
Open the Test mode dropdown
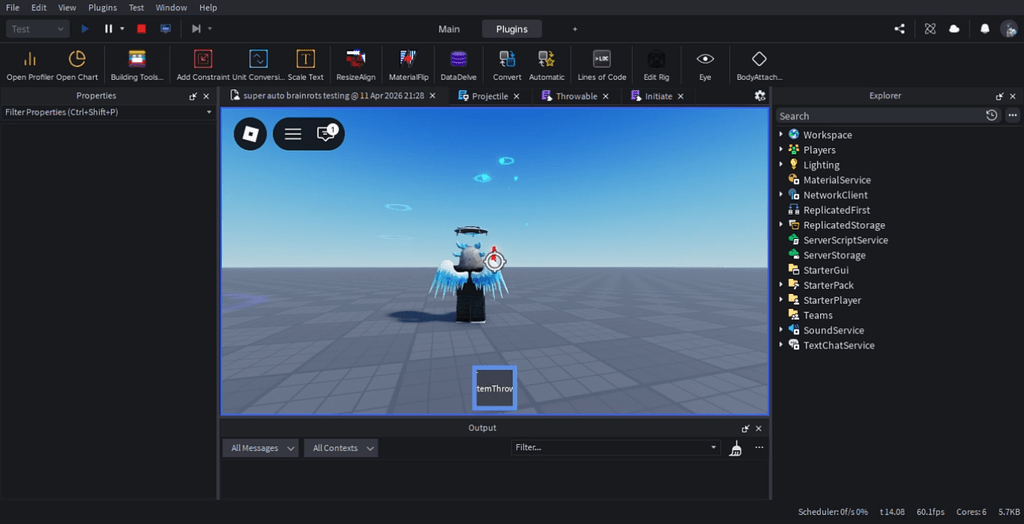click(38, 29)
